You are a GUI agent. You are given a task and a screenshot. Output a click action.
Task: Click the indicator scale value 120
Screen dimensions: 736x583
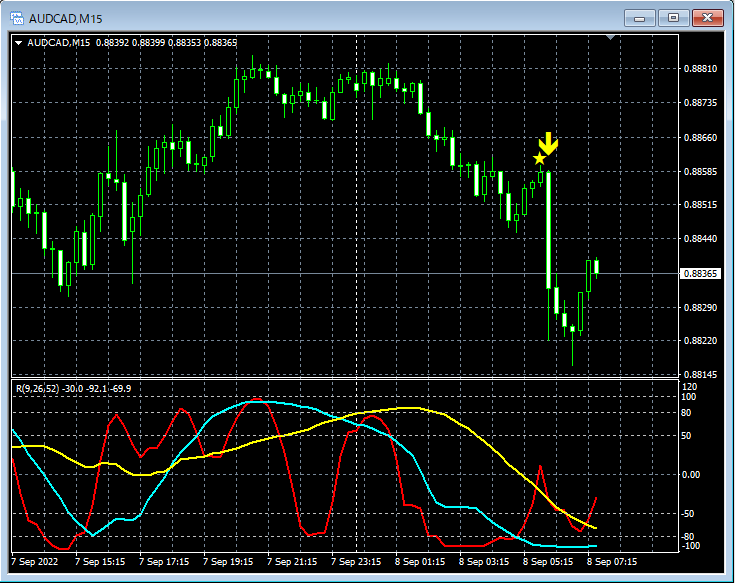(x=690, y=387)
